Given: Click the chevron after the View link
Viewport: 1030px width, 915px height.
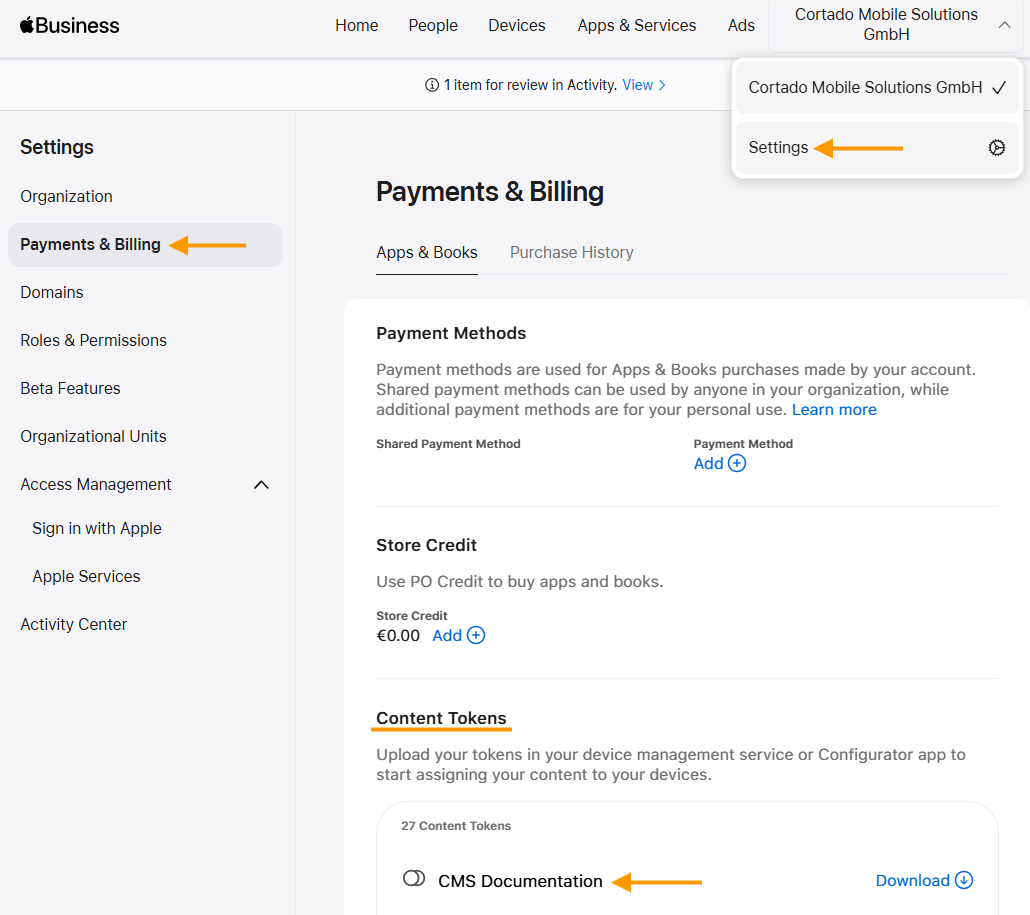Looking at the screenshot, I should [662, 85].
